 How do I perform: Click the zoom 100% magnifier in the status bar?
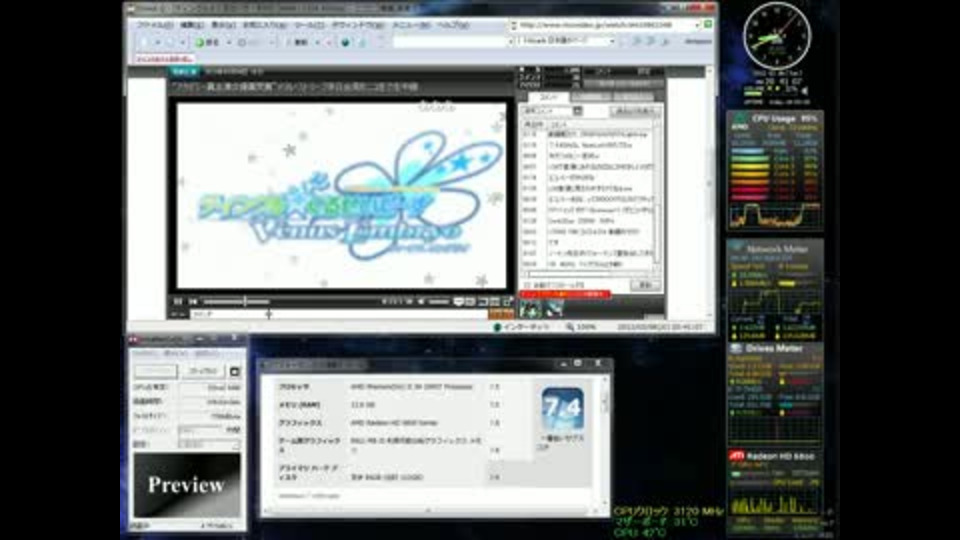point(580,327)
